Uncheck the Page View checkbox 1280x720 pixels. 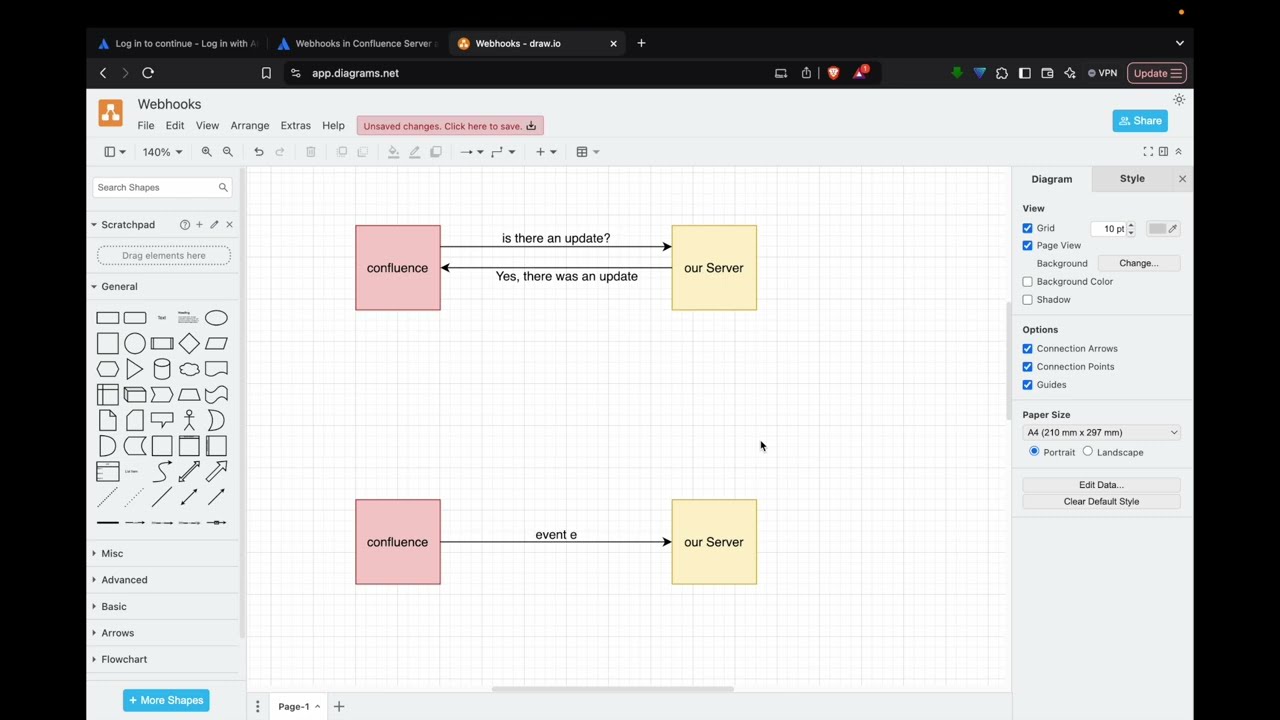coord(1027,245)
